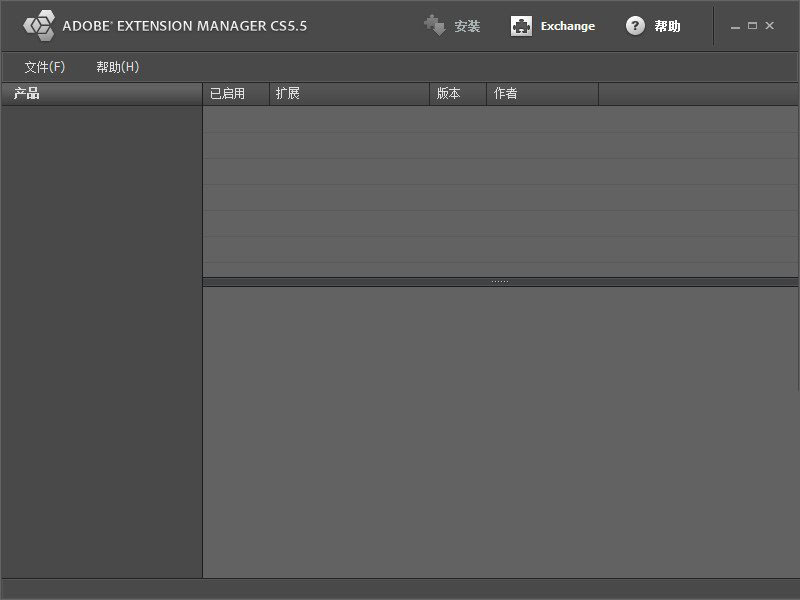Click inside the empty 产品 list panel

tap(101, 340)
